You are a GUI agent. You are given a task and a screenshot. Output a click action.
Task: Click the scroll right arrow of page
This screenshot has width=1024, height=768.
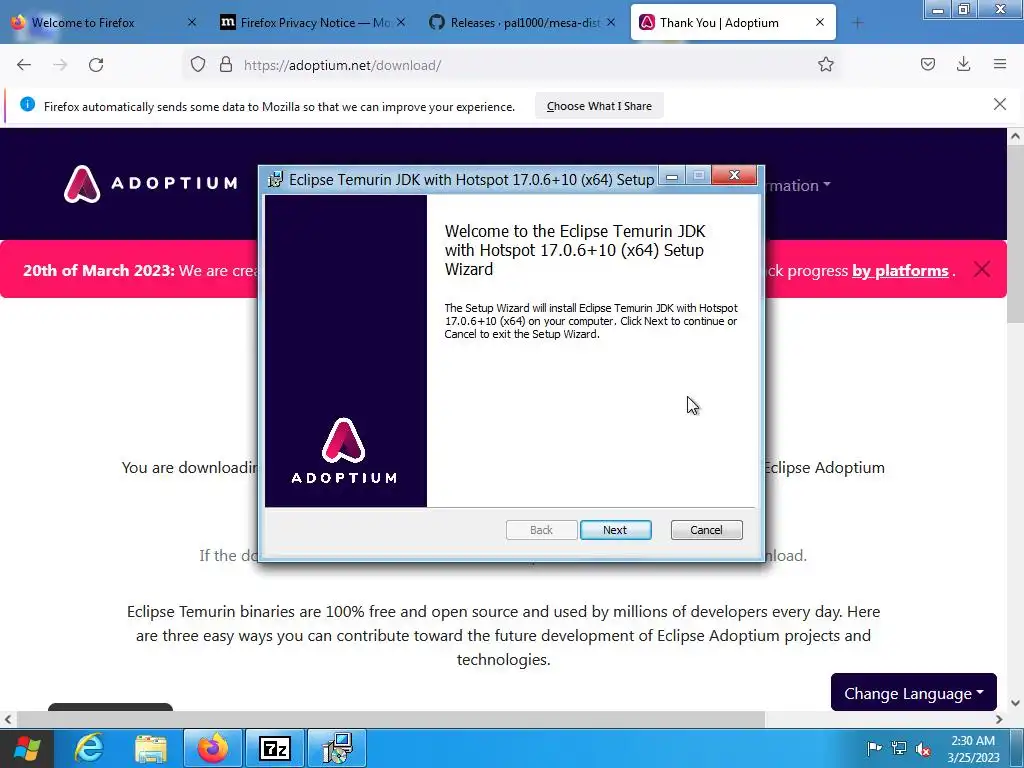coord(999,719)
